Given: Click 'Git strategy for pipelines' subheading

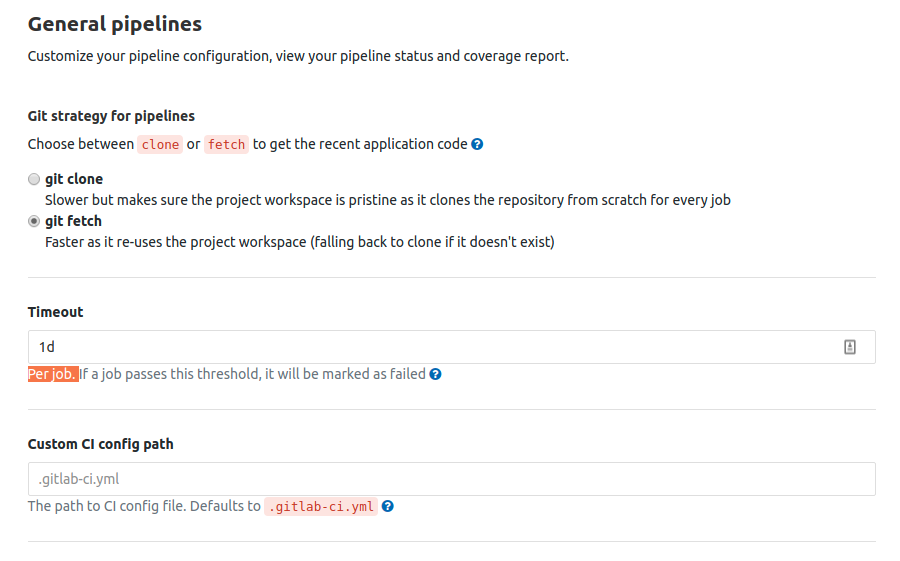Looking at the screenshot, I should pyautogui.click(x=111, y=116).
